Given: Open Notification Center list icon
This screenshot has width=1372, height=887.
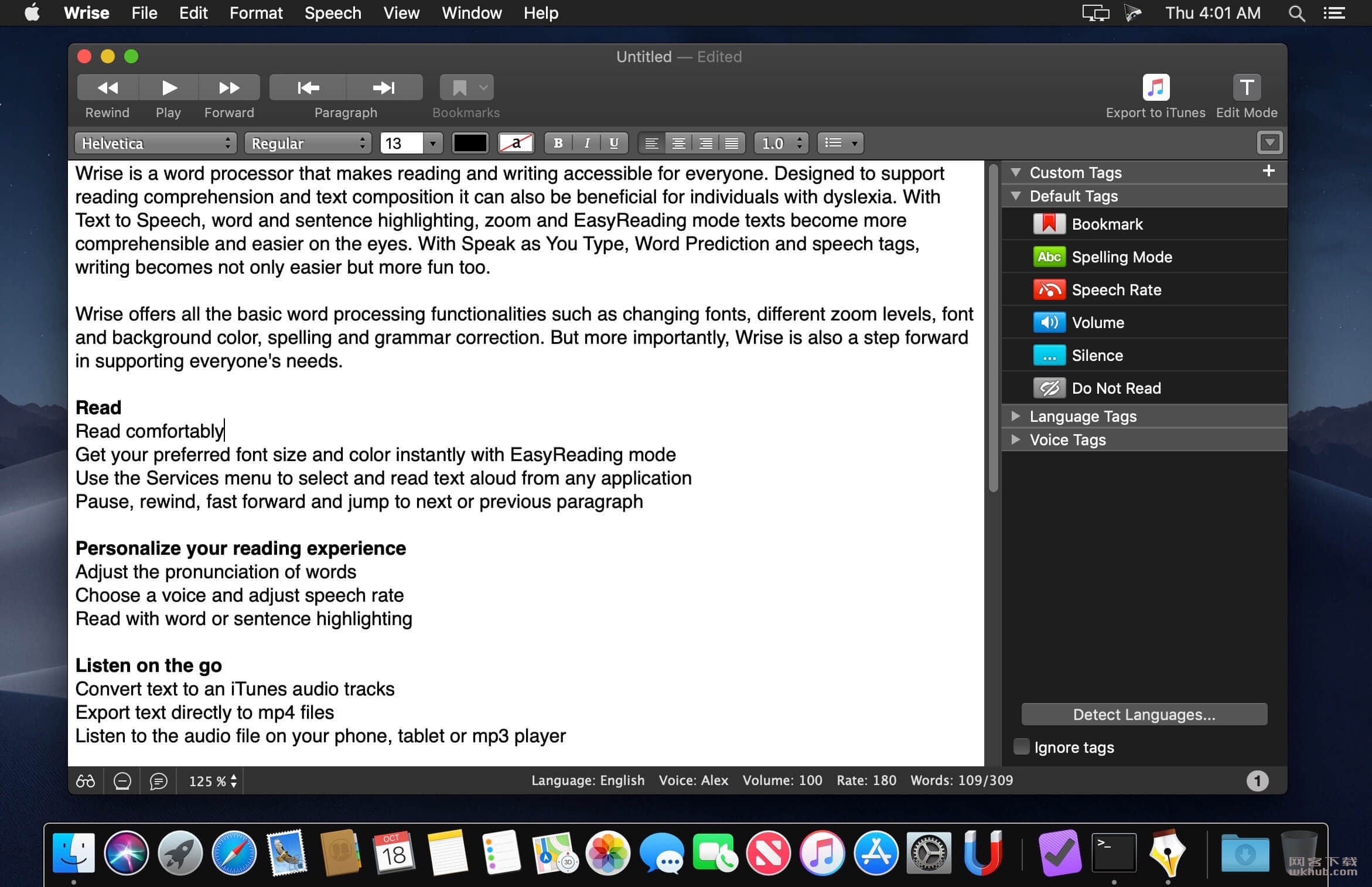Looking at the screenshot, I should [1335, 13].
